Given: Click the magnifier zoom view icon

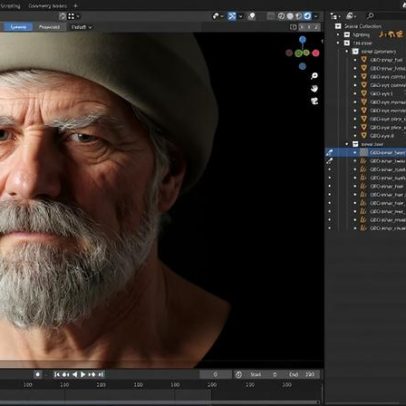Looking at the screenshot, I should (314, 76).
